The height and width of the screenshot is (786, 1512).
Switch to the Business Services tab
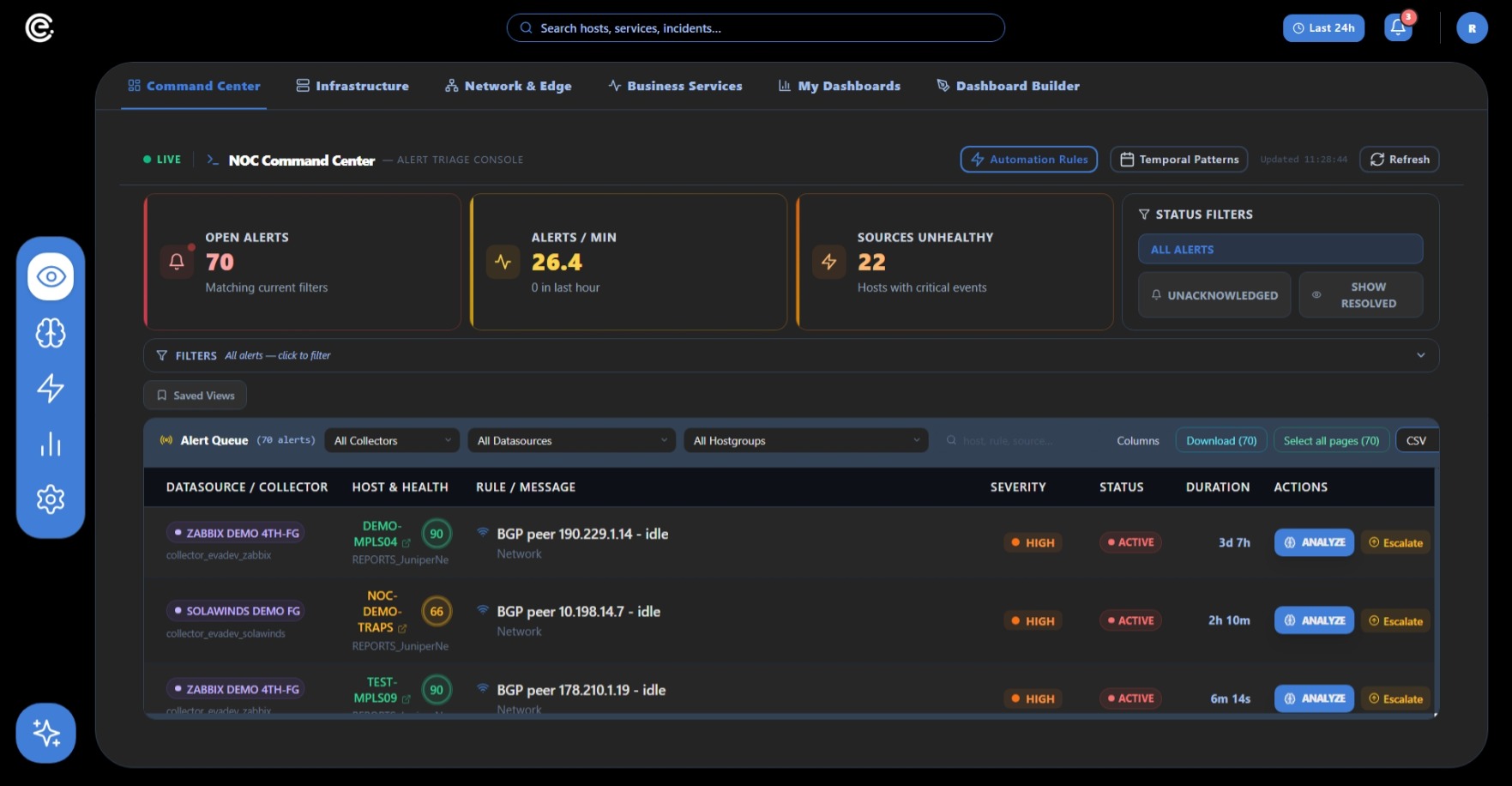click(675, 86)
